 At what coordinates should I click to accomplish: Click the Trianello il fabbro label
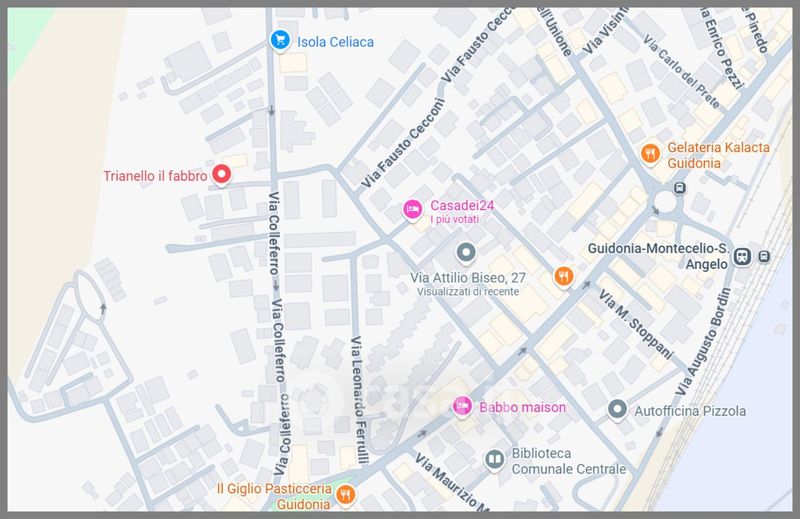tap(155, 176)
